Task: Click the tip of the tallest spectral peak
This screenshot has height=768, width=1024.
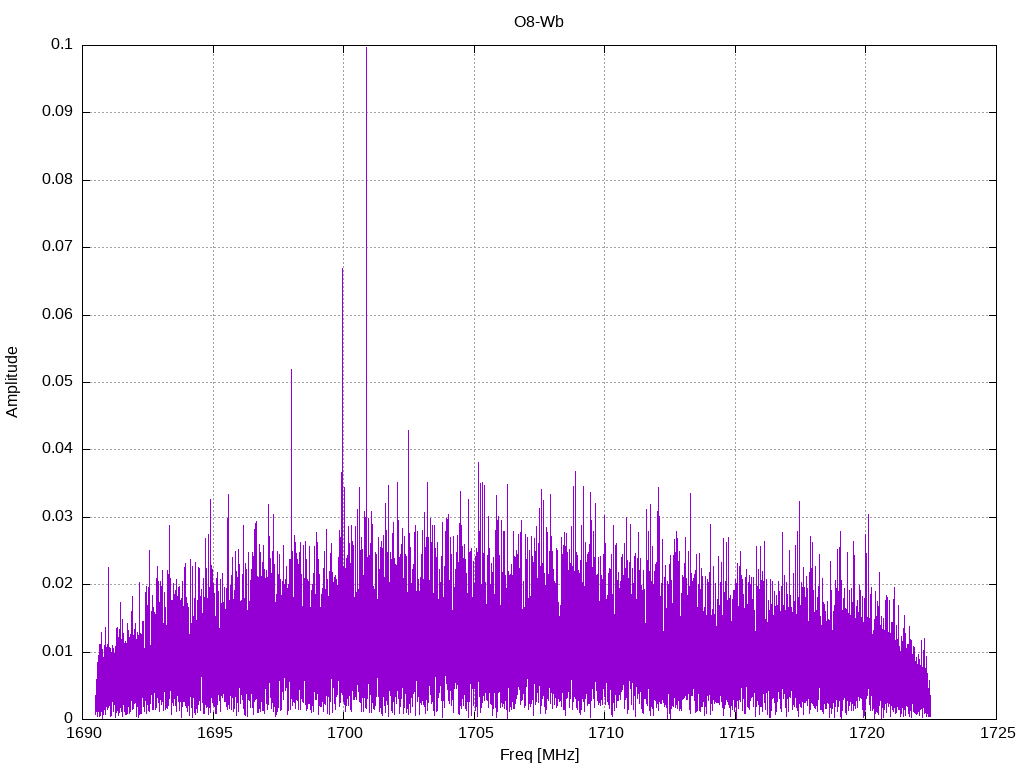Action: [366, 48]
